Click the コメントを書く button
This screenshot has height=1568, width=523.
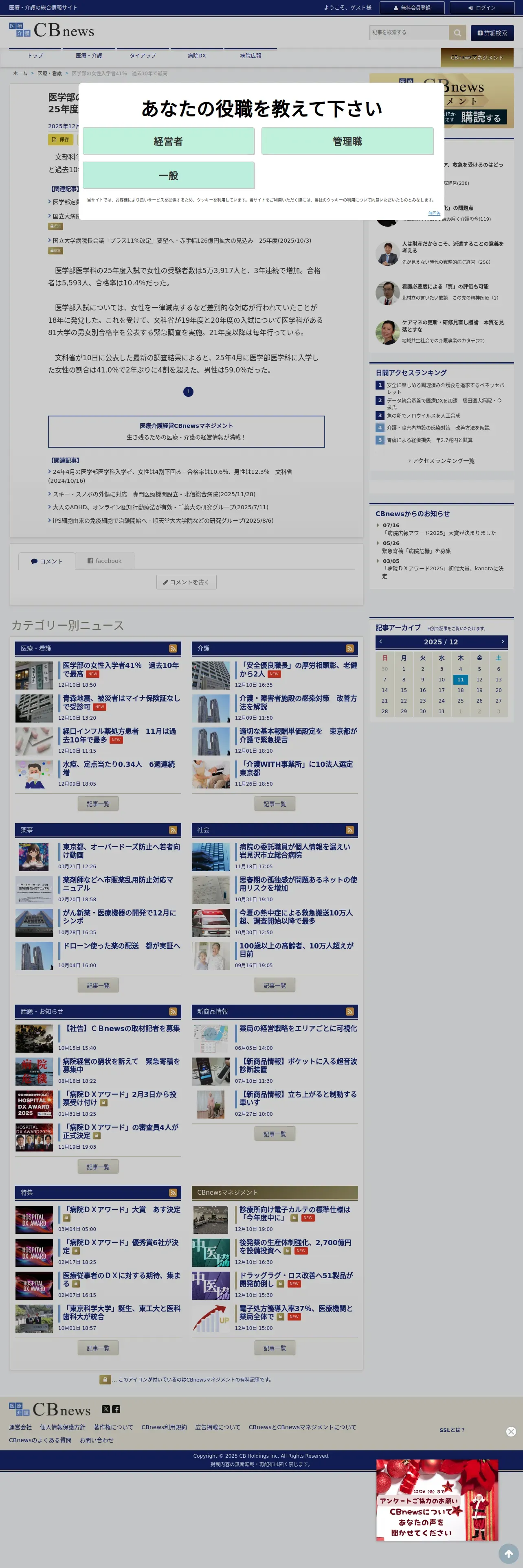[186, 583]
